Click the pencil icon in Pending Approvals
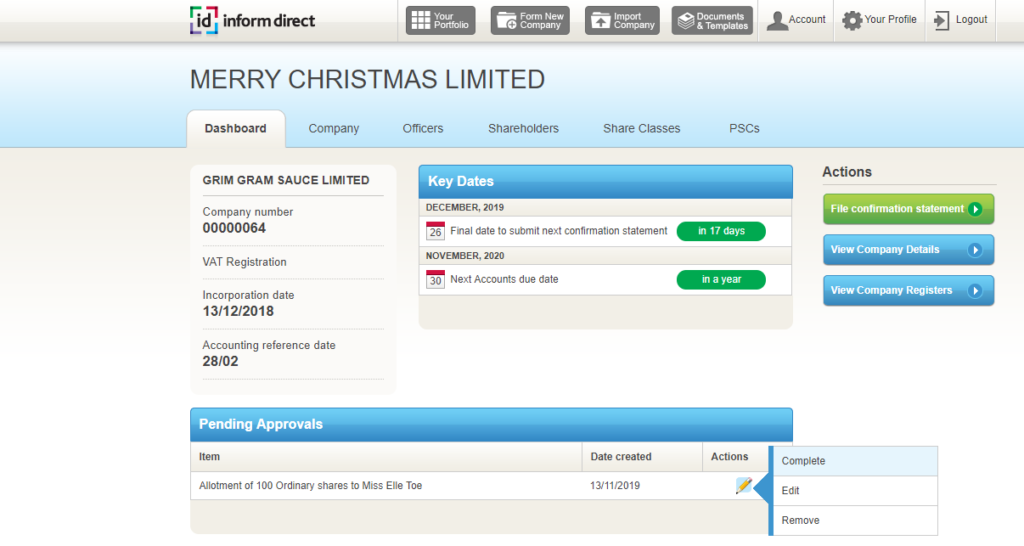 point(743,486)
